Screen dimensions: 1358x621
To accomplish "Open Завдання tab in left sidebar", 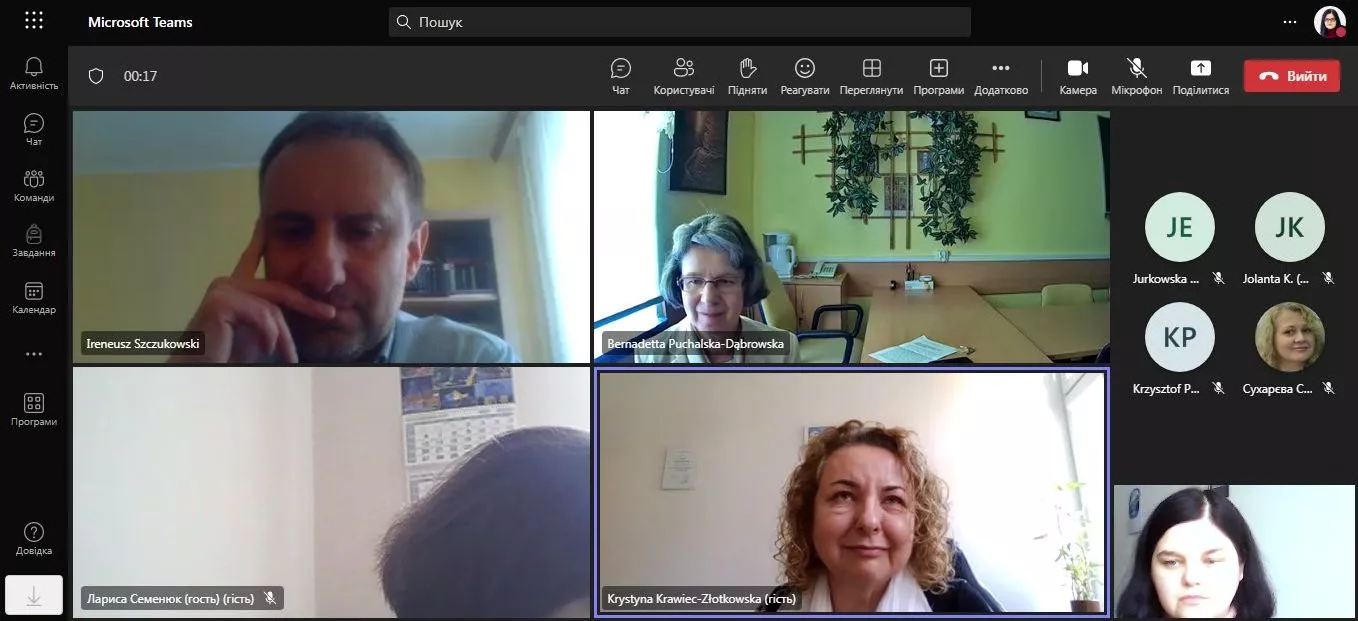I will click(34, 241).
